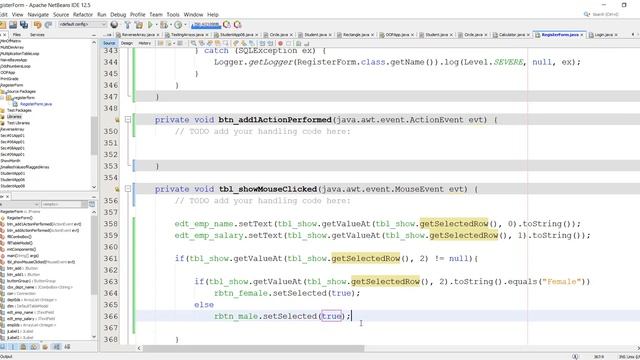Close the RegisterForm.java editor tab
The width and height of the screenshot is (640, 360).
click(x=582, y=35)
